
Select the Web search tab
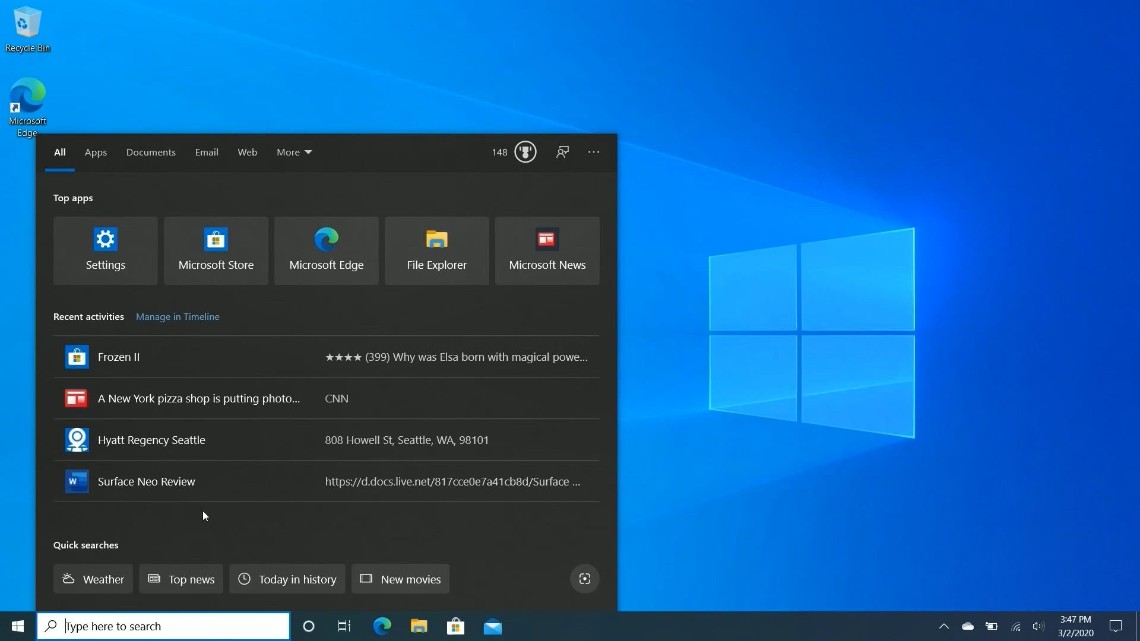click(x=247, y=152)
